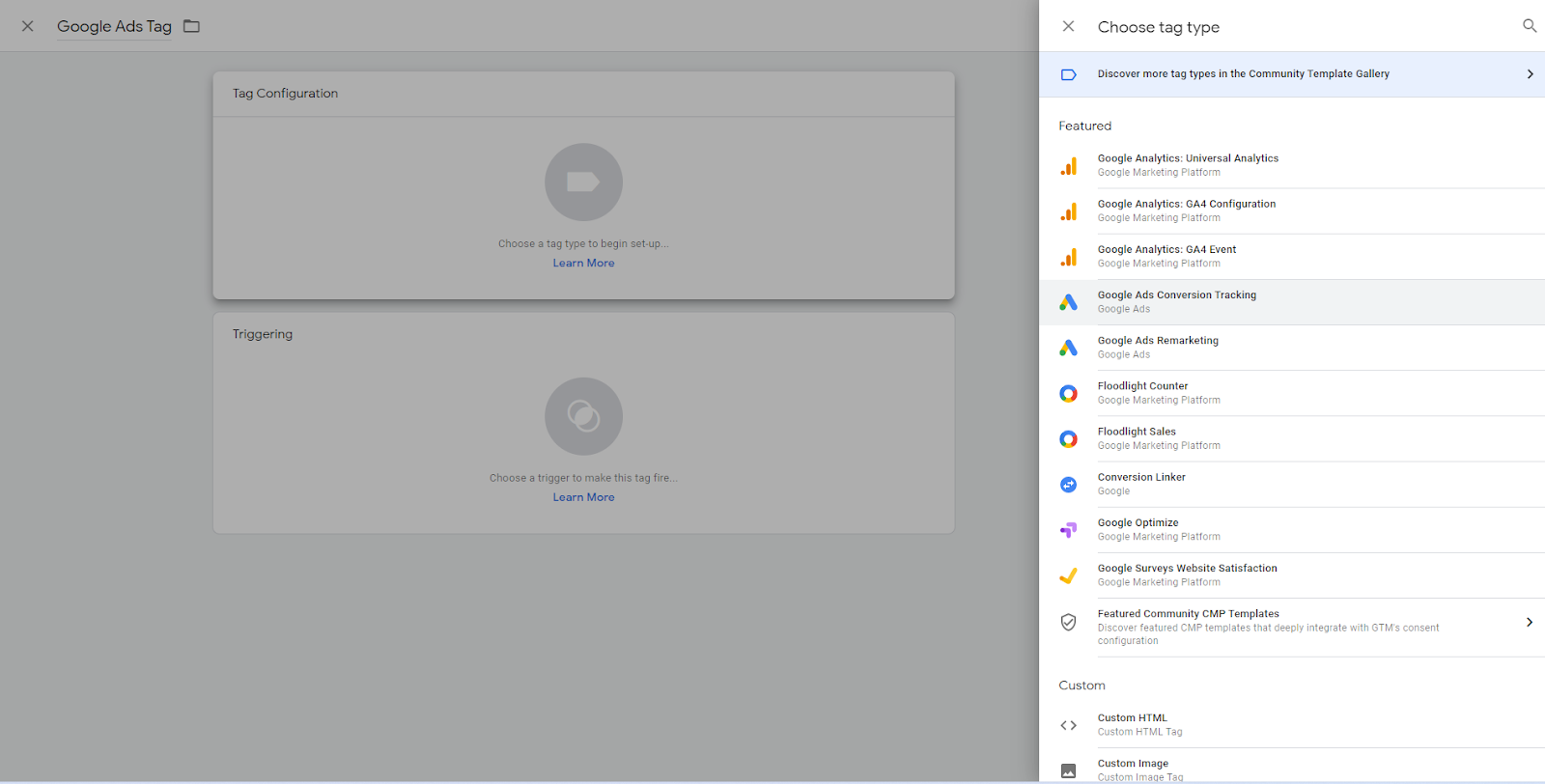The height and width of the screenshot is (784, 1545).
Task: Open Learn More link under Triggering
Action: point(583,497)
